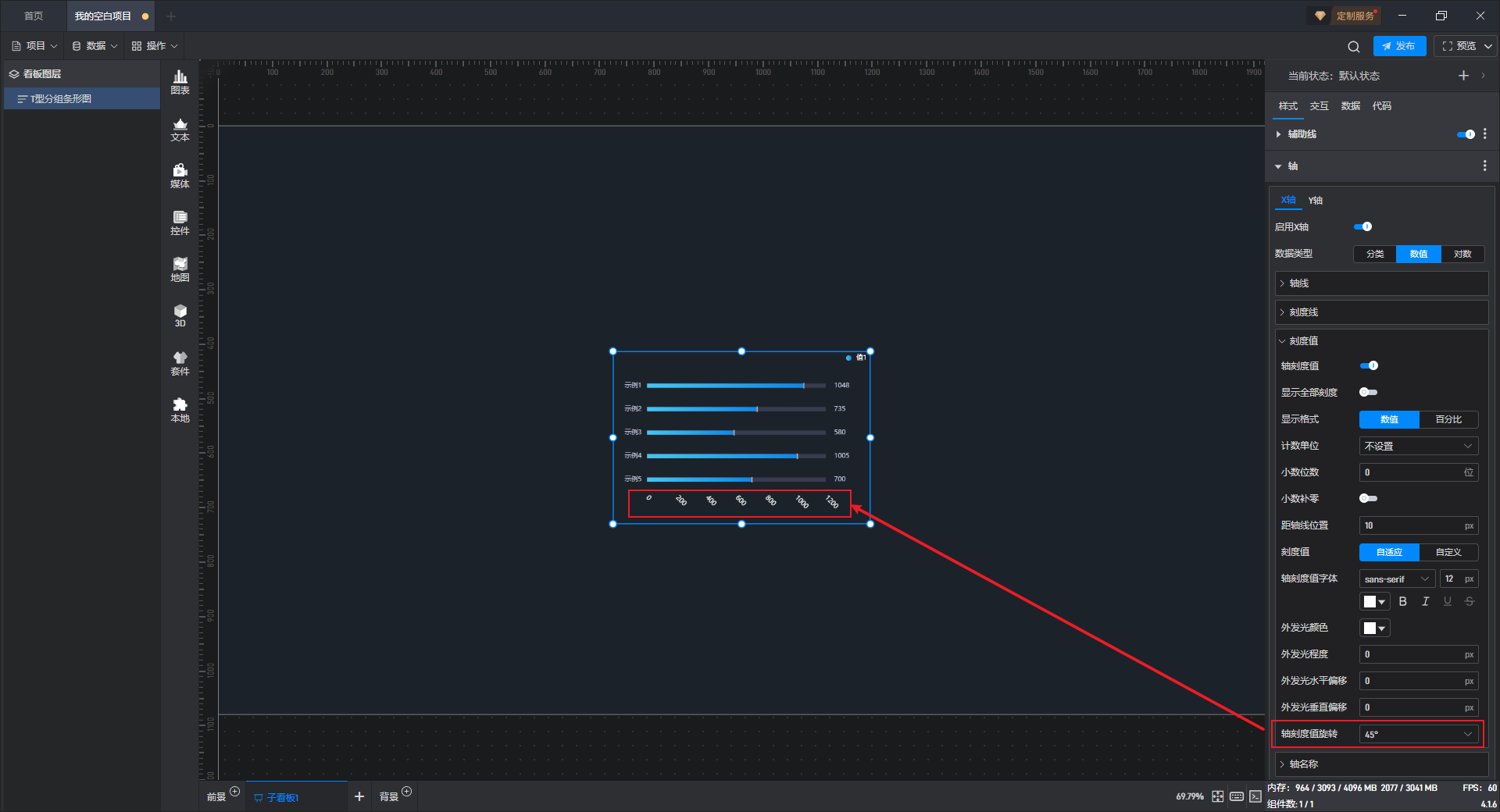
Task: Apply bold to axis tick label font
Action: (x=1403, y=601)
